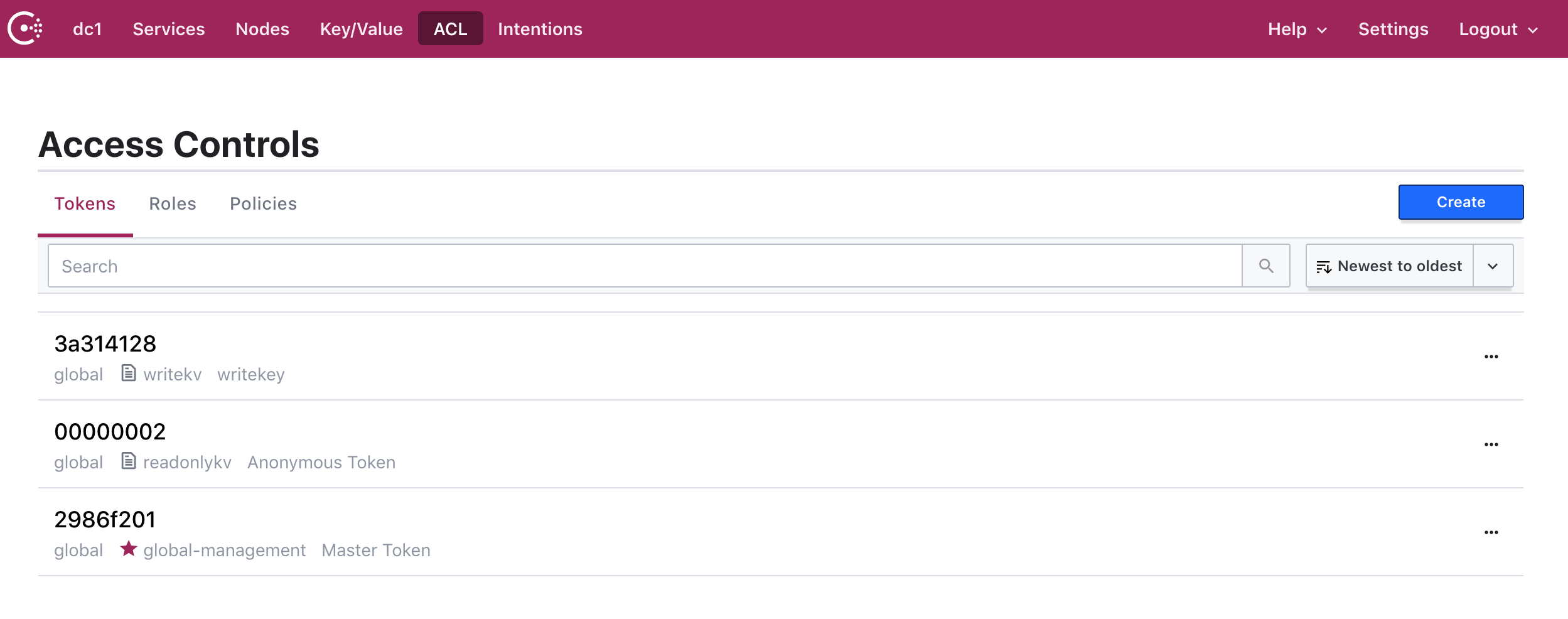The height and width of the screenshot is (619, 1568).
Task: Open the Newest to oldest sort dropdown
Action: point(1409,266)
